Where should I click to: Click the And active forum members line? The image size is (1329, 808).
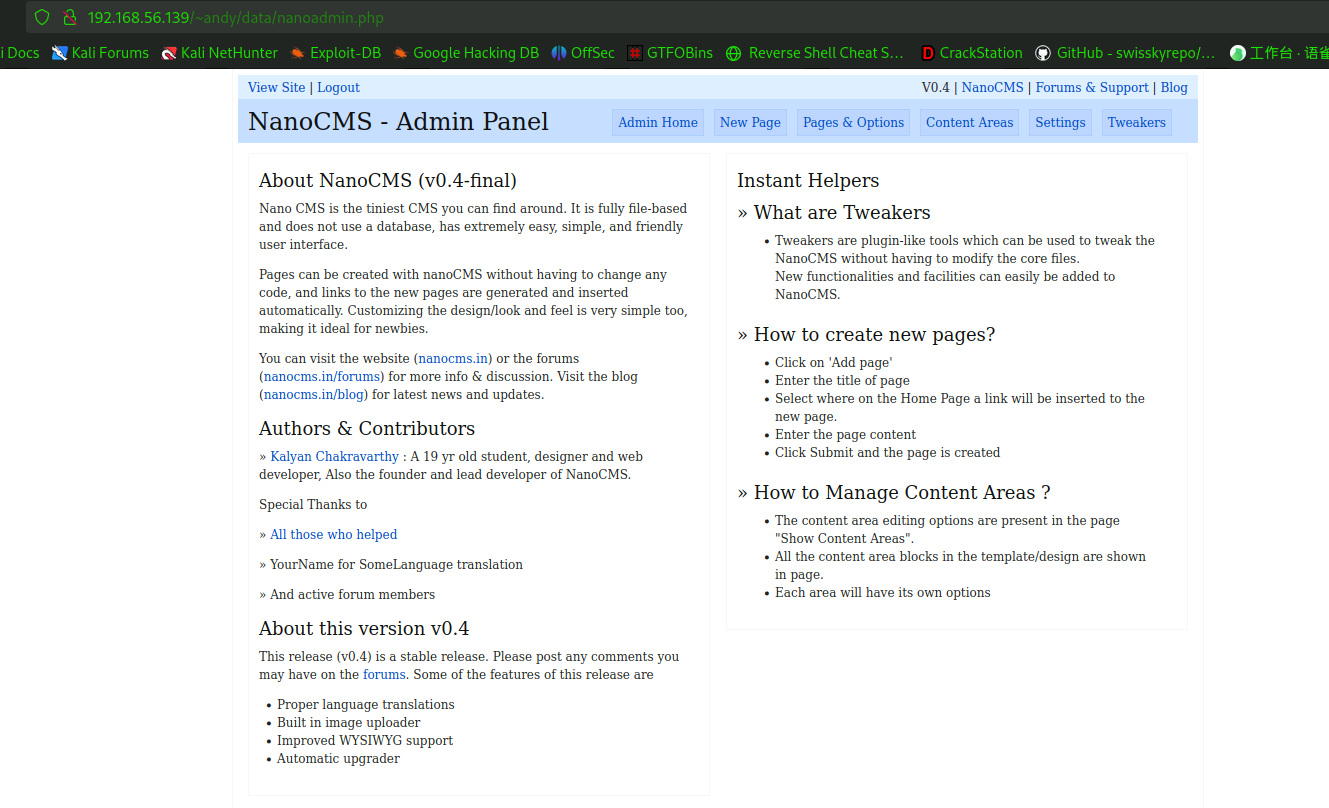(x=347, y=594)
